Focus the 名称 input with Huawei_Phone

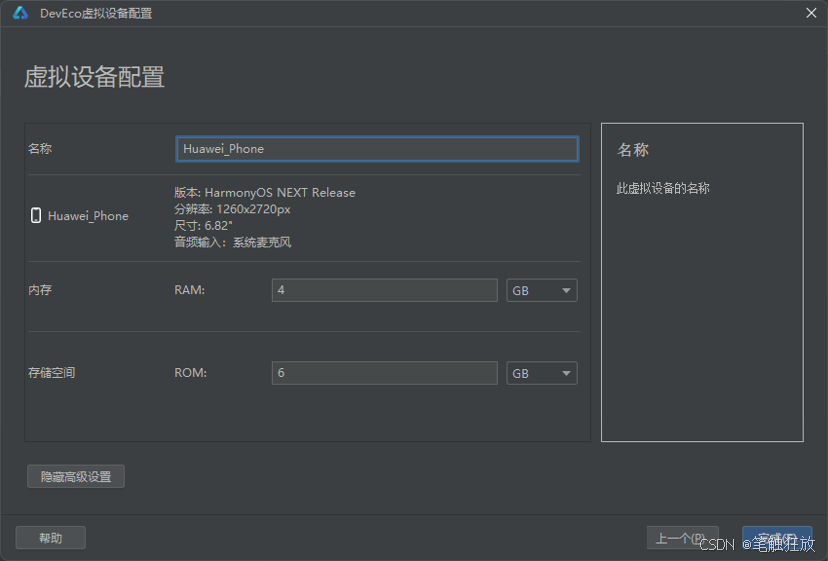click(x=377, y=149)
